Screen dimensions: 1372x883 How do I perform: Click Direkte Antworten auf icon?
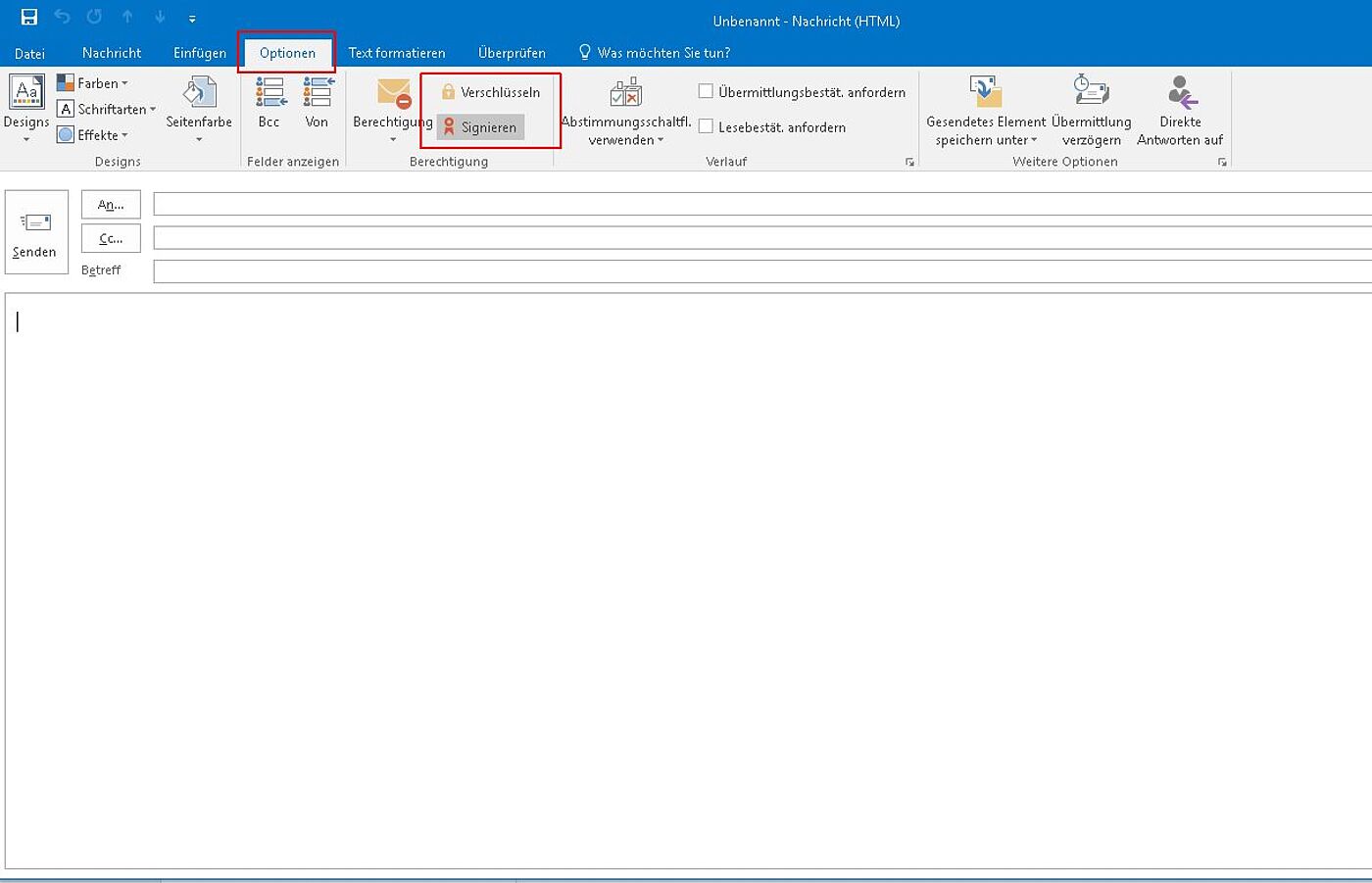(x=1182, y=92)
